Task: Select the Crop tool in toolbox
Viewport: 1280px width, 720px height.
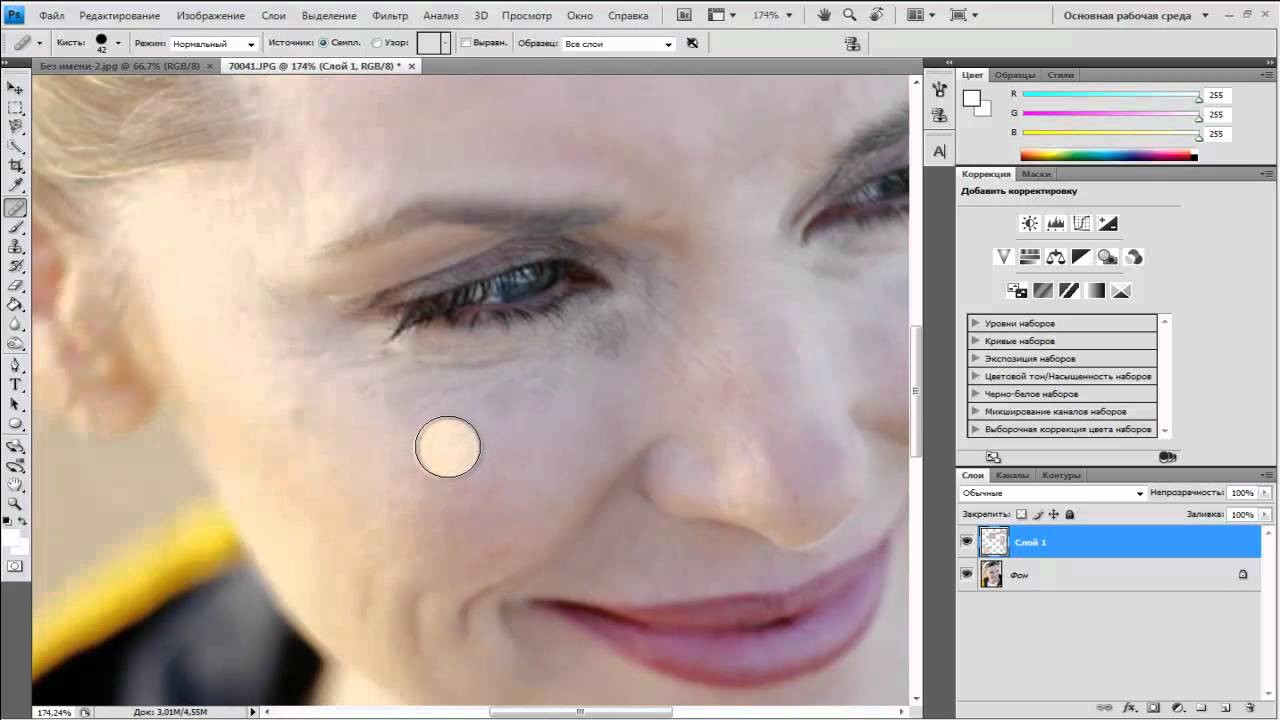Action: pos(16,166)
